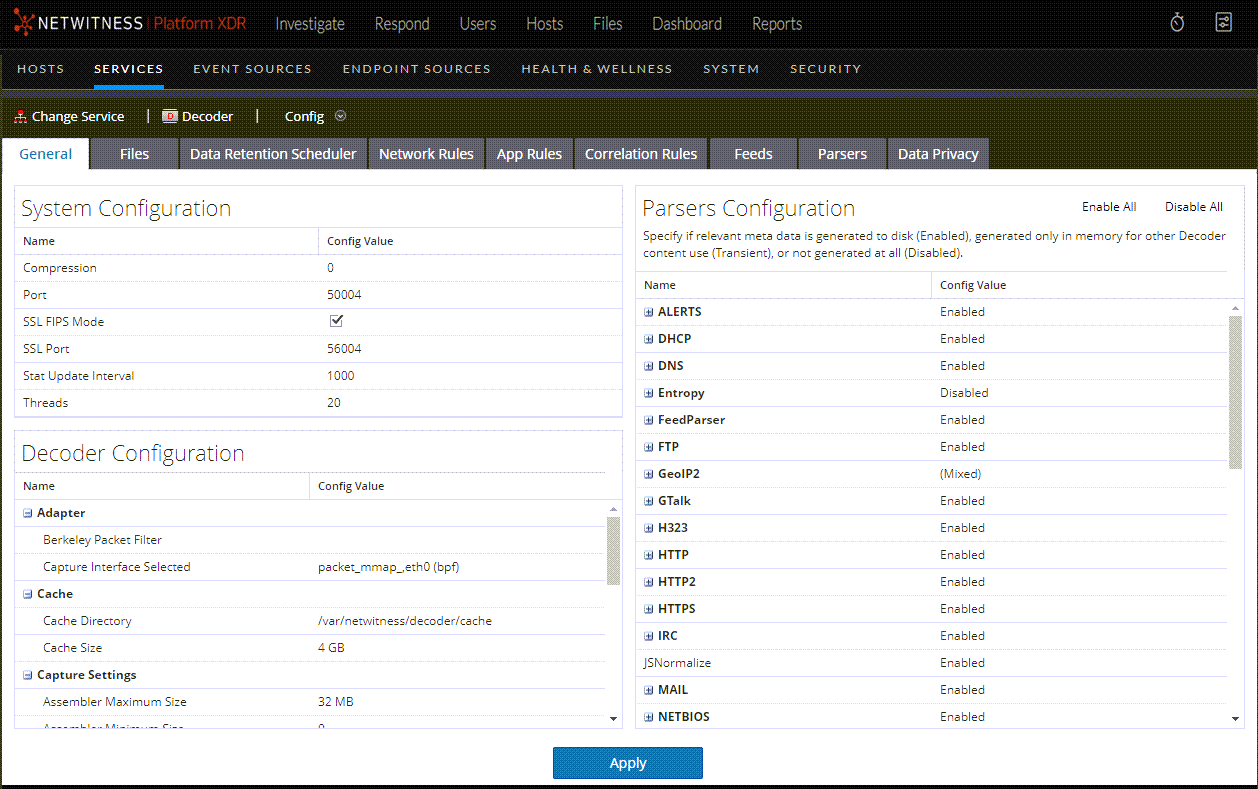Switch to the Network Rules tab
Image resolution: width=1258 pixels, height=789 pixels.
[x=426, y=153]
